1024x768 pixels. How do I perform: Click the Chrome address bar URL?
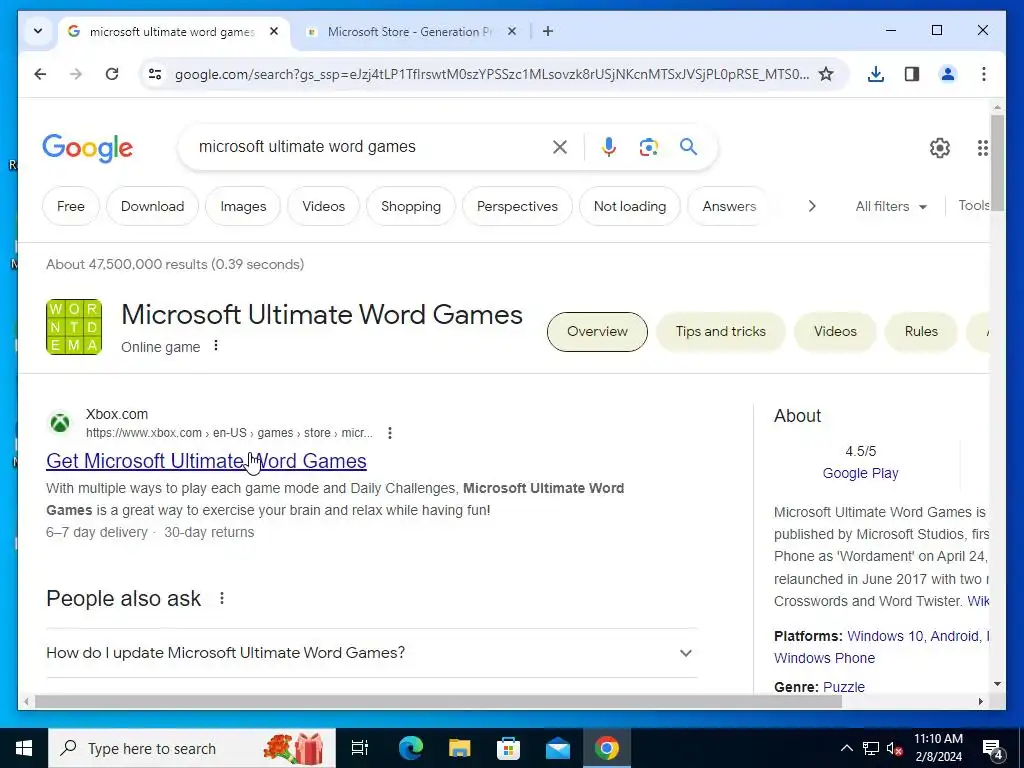pyautogui.click(x=491, y=74)
